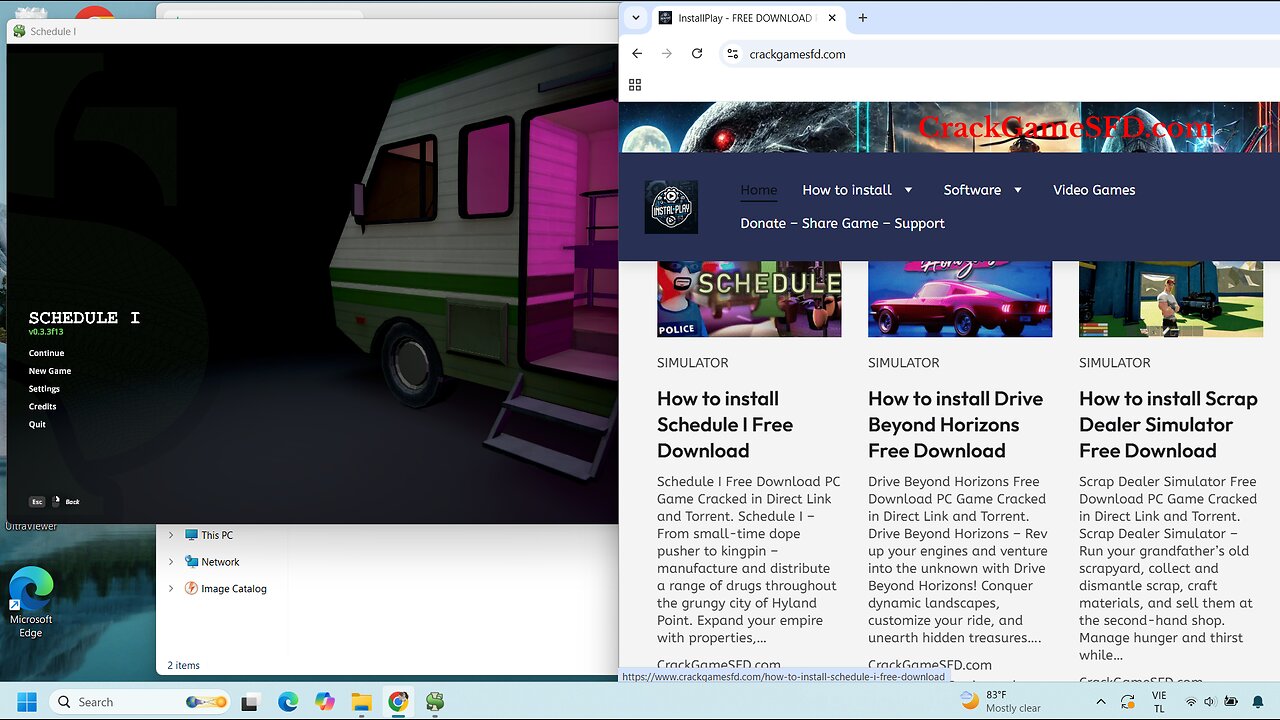Open the Chrome apps grid icon
Screen dimensions: 1280x720
pos(635,85)
